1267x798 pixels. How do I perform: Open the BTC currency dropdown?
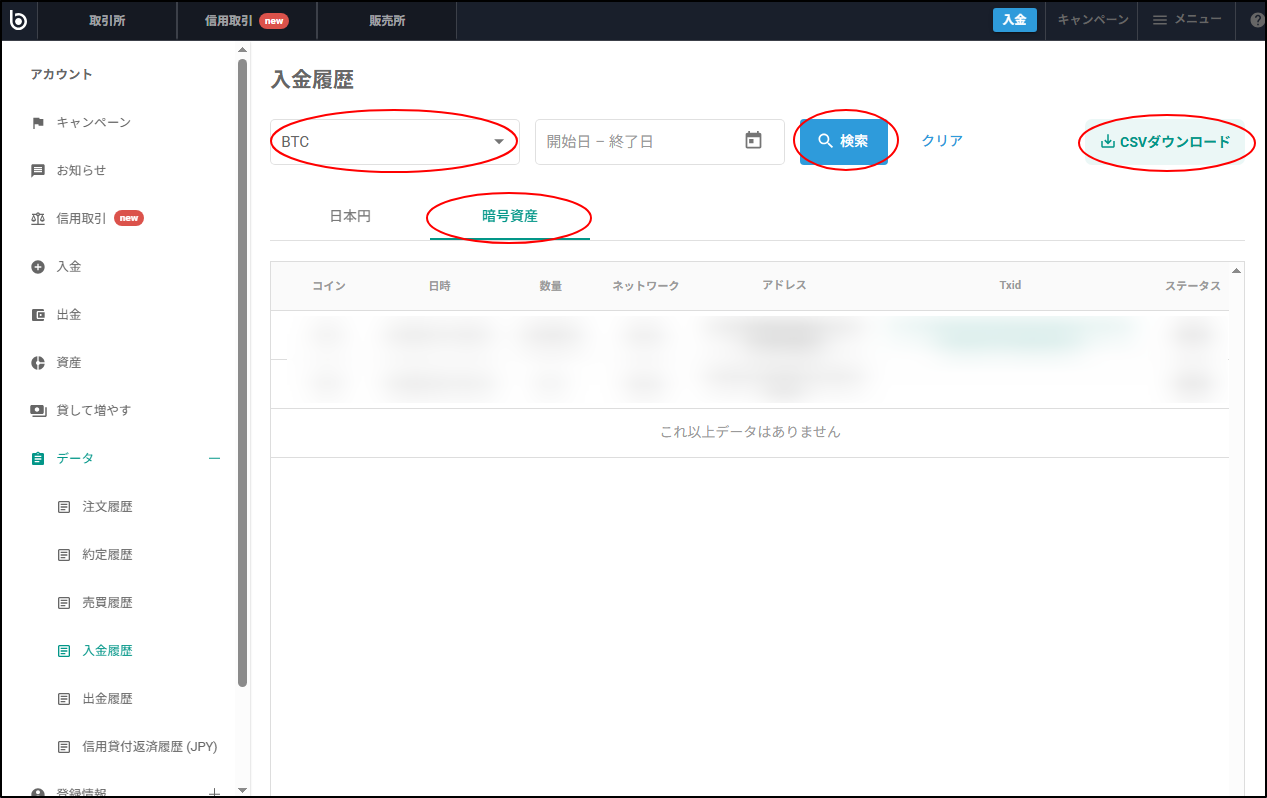[x=393, y=141]
